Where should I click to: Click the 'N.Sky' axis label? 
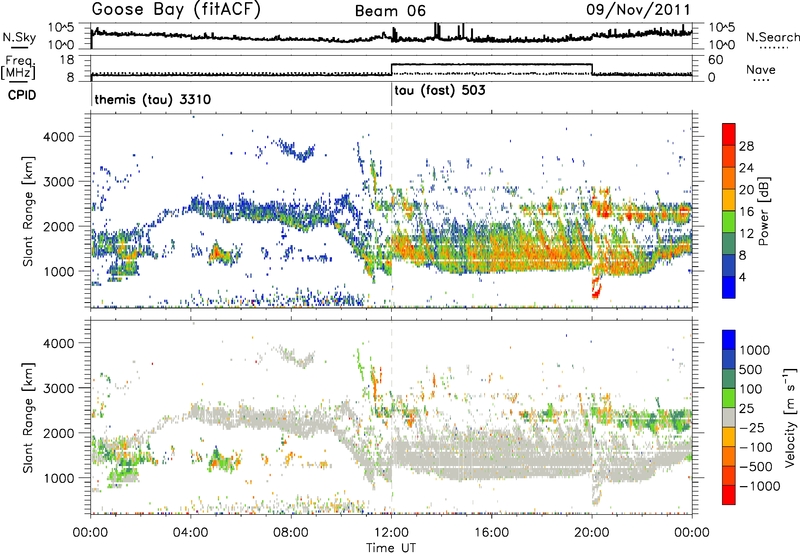[x=19, y=37]
